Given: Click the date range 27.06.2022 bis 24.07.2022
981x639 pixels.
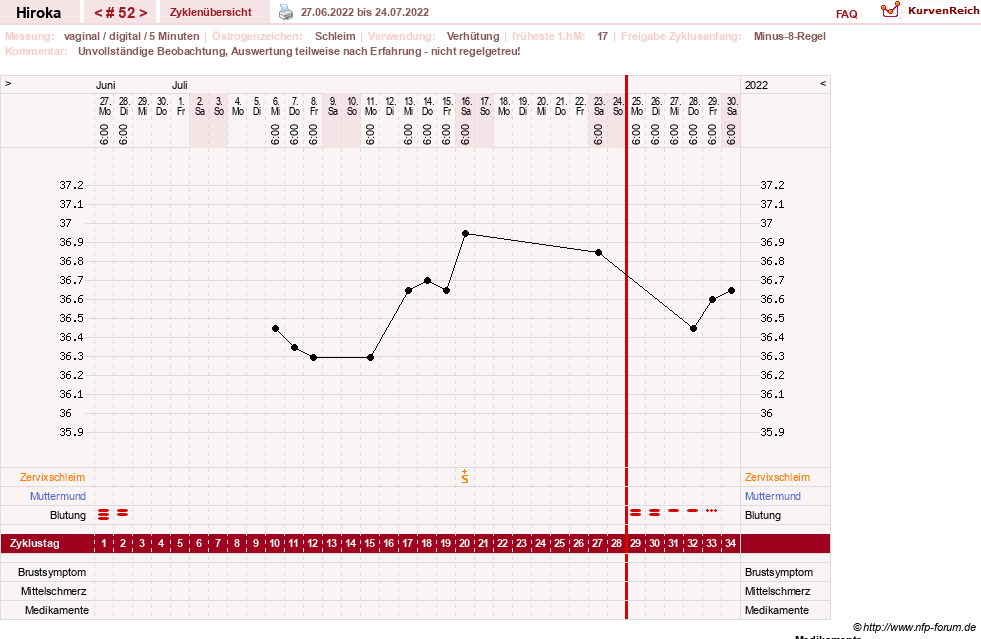Looking at the screenshot, I should pyautogui.click(x=365, y=12).
